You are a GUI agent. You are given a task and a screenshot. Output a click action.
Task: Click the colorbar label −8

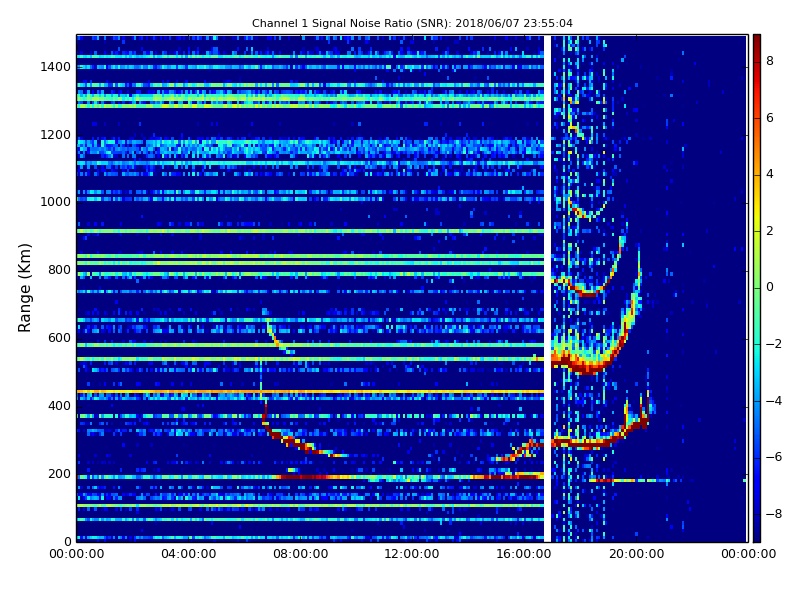pyautogui.click(x=774, y=514)
